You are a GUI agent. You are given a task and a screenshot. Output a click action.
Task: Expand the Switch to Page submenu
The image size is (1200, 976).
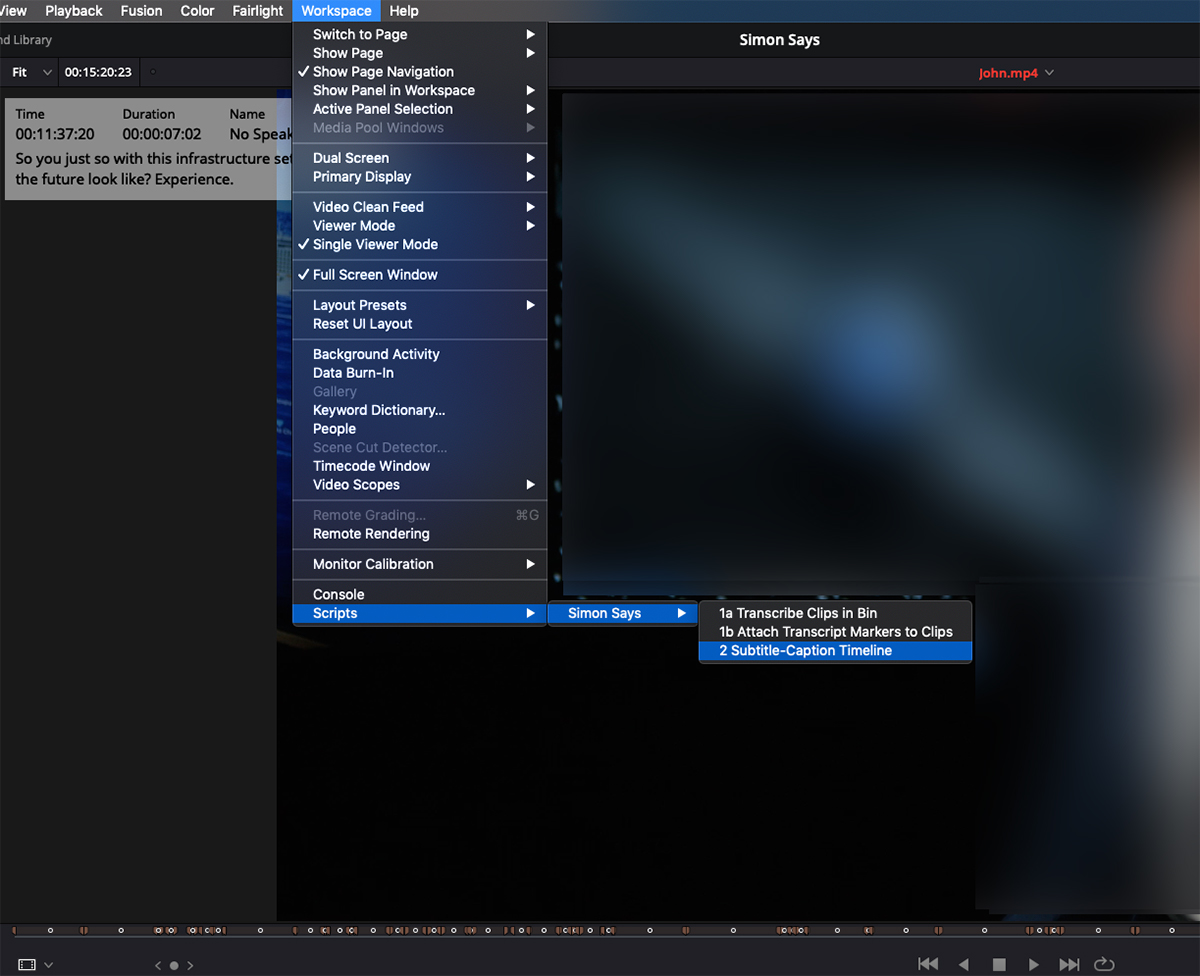pyautogui.click(x=420, y=34)
